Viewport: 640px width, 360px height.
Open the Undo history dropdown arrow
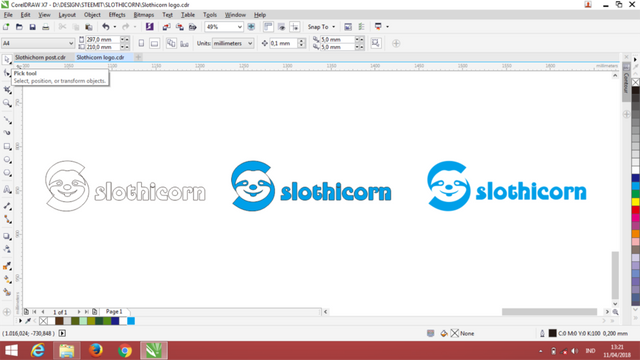click(x=115, y=27)
